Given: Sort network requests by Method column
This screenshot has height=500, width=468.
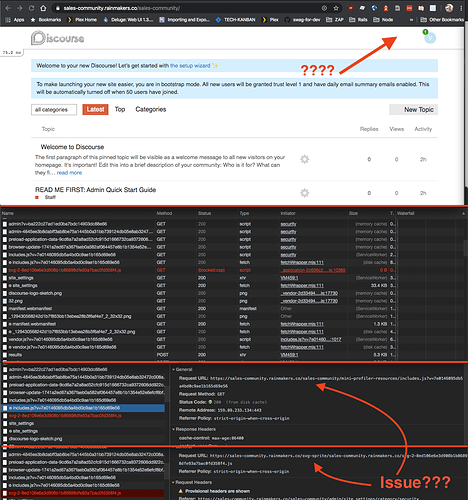Looking at the screenshot, I should [x=164, y=213].
